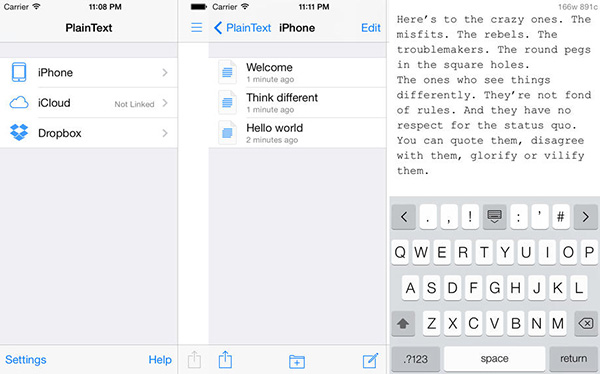600x374 pixels.
Task: Tap the Welcome file icon
Action: click(x=227, y=72)
